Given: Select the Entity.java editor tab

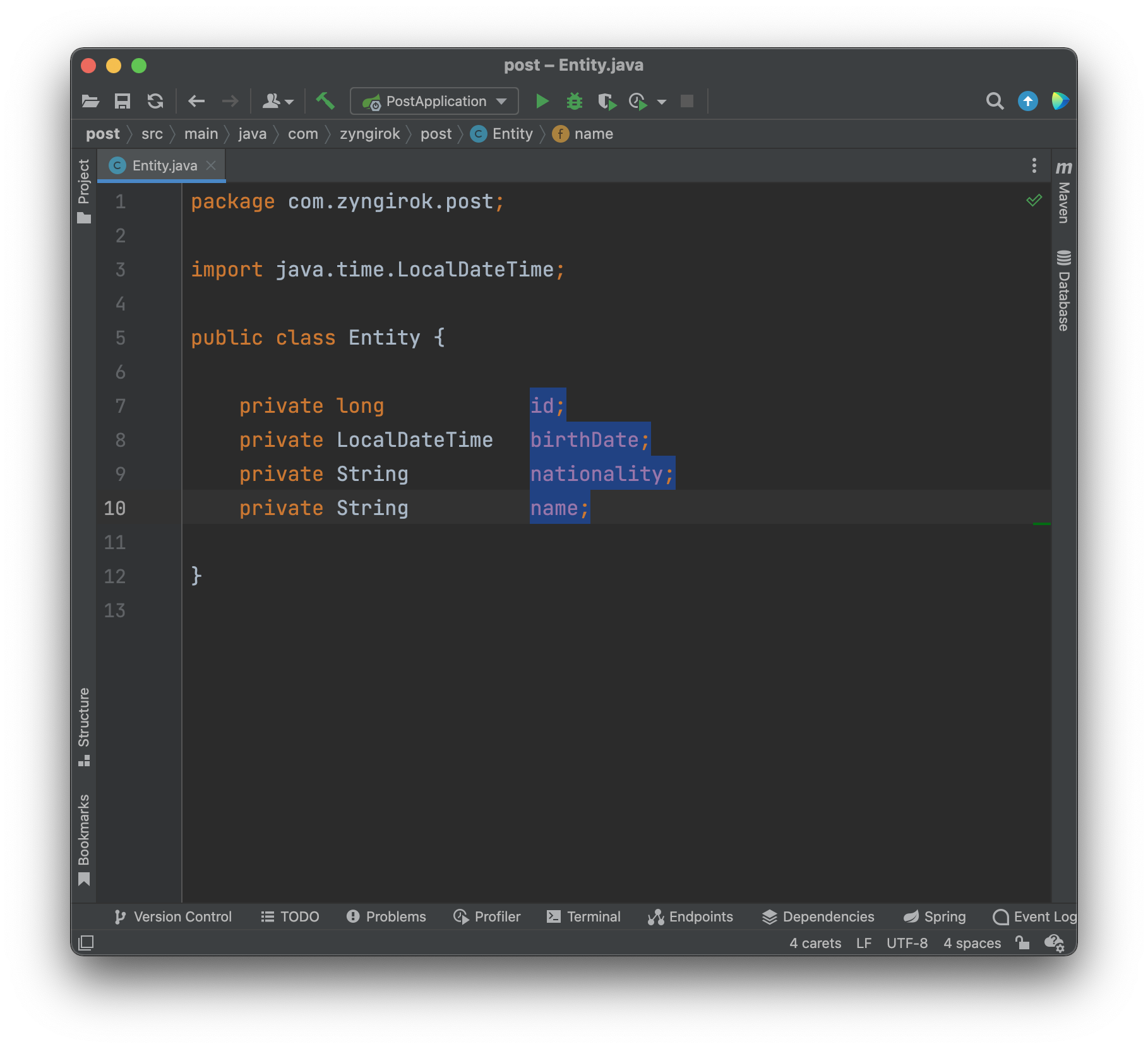Looking at the screenshot, I should (x=162, y=165).
